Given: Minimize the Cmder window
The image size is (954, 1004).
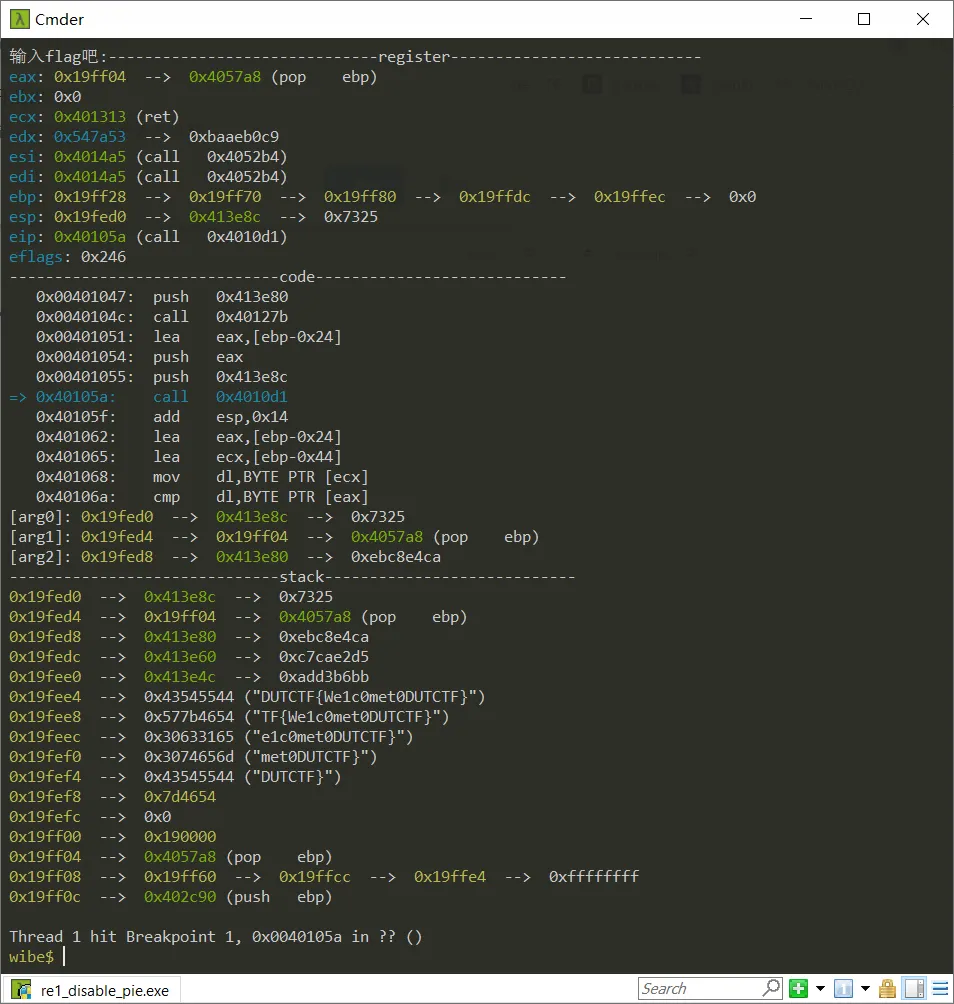Looking at the screenshot, I should [806, 19].
